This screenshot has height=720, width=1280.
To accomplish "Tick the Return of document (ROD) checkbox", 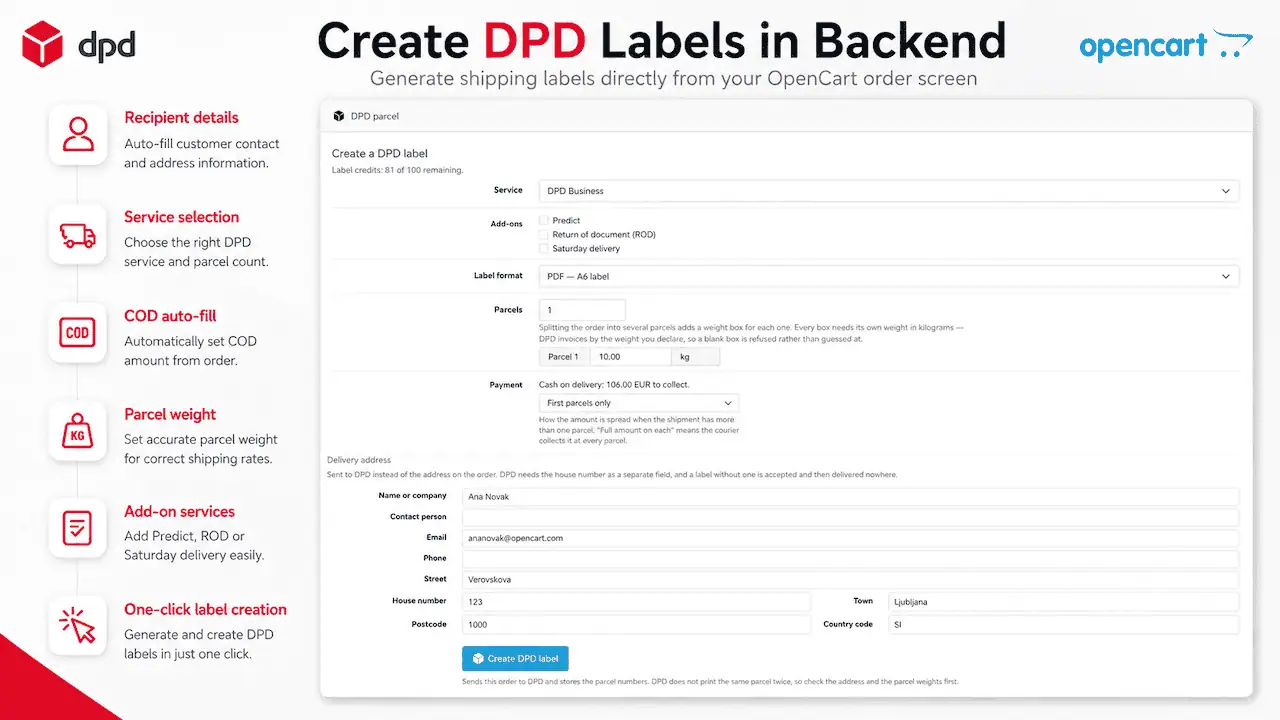I will (543, 234).
